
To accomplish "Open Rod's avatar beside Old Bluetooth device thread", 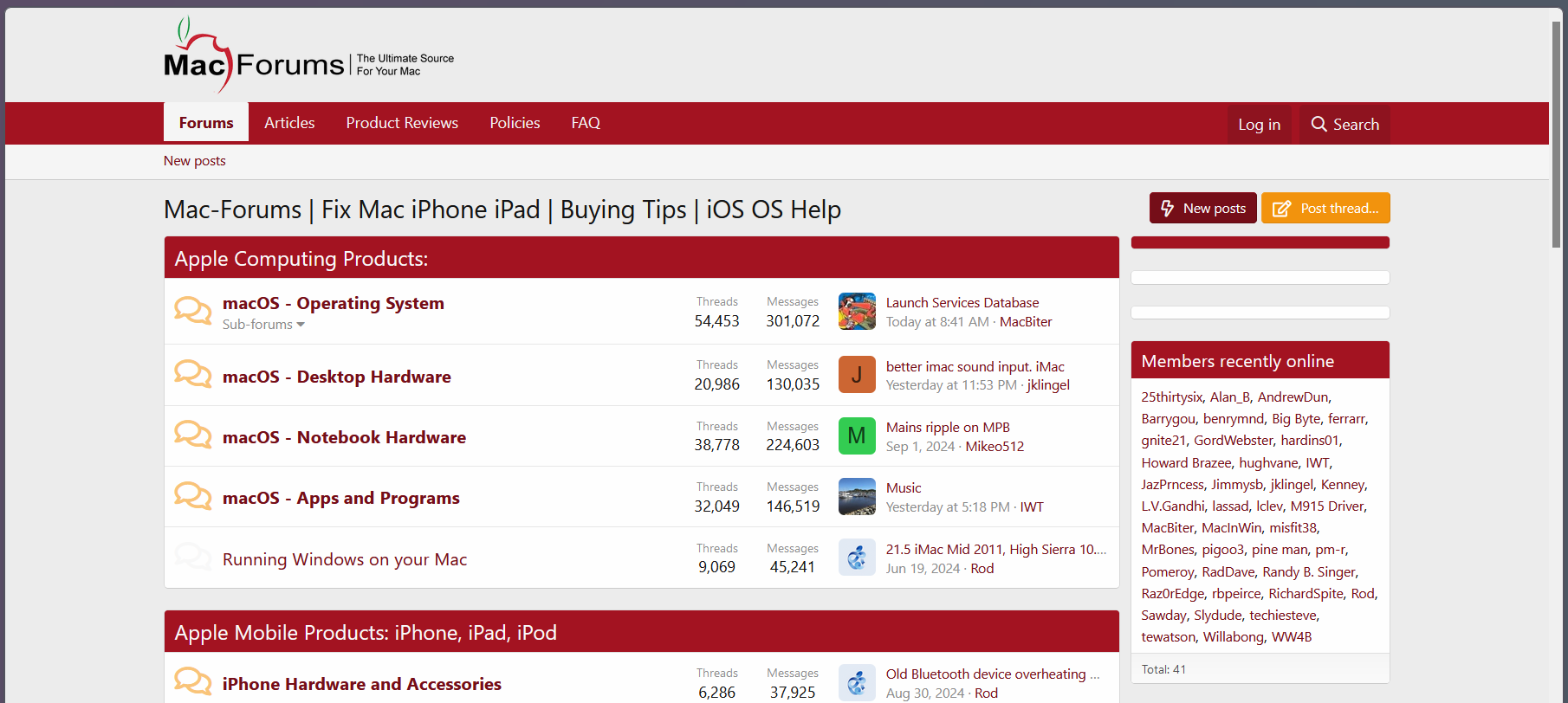I will tap(857, 682).
